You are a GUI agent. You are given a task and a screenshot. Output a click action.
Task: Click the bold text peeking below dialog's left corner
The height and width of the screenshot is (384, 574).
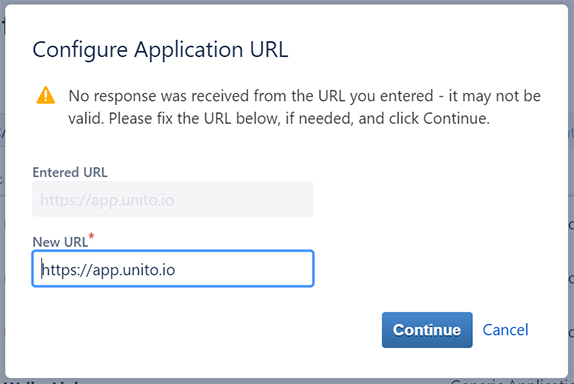[43, 382]
